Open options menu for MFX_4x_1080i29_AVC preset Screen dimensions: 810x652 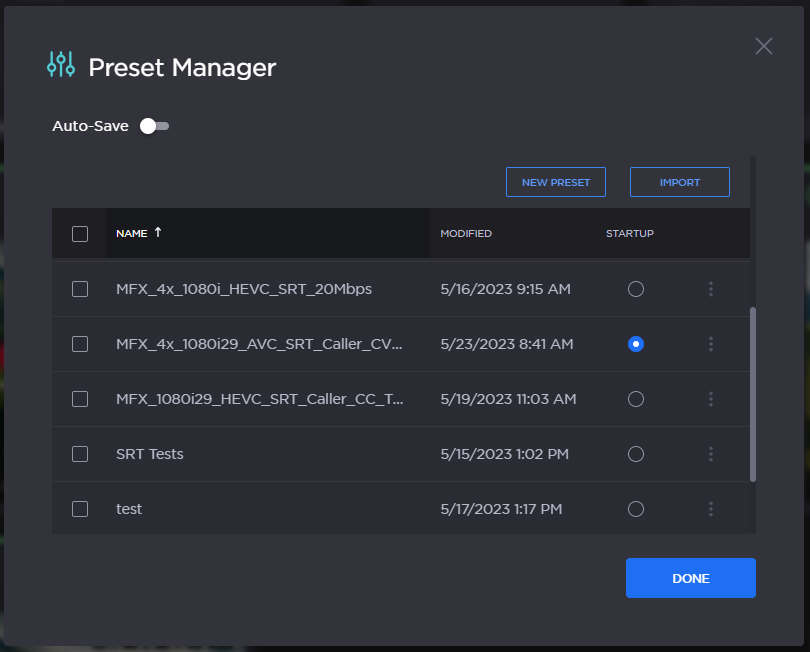click(711, 343)
